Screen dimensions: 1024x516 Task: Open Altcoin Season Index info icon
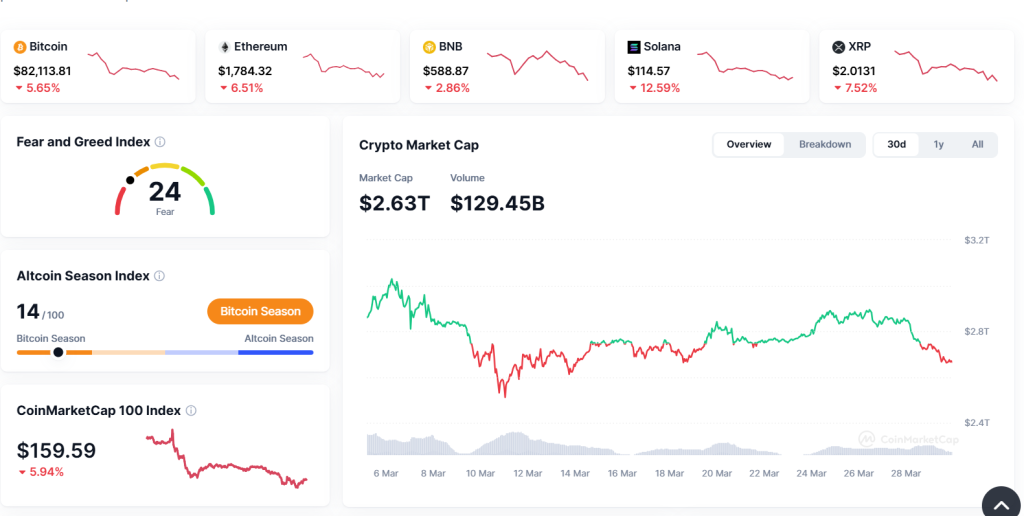[159, 276]
